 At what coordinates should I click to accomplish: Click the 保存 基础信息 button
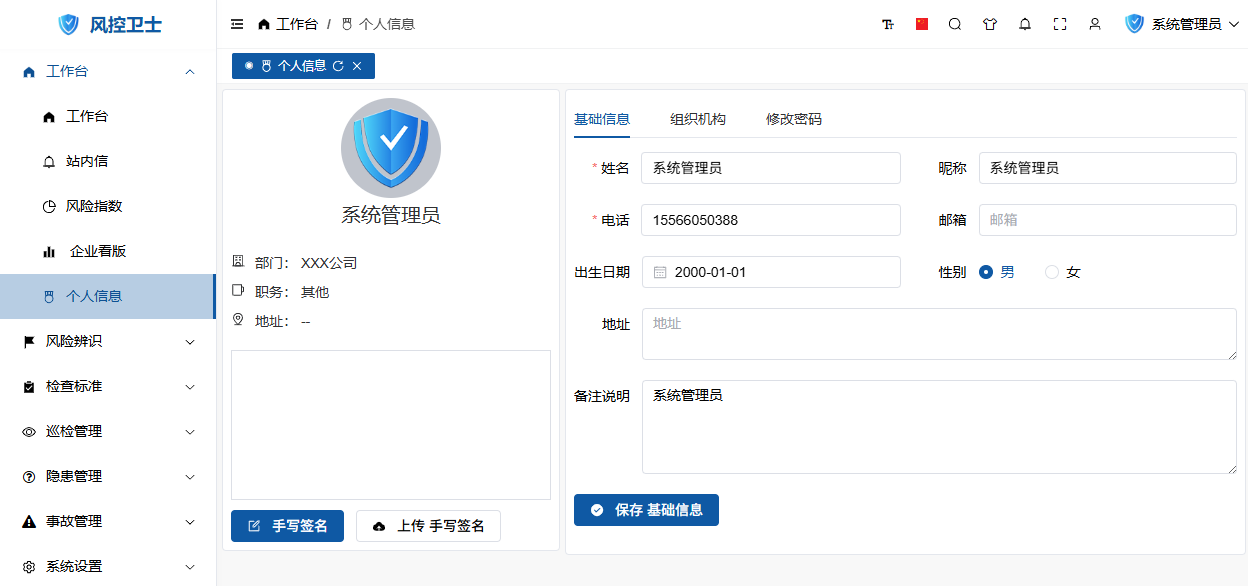click(646, 510)
